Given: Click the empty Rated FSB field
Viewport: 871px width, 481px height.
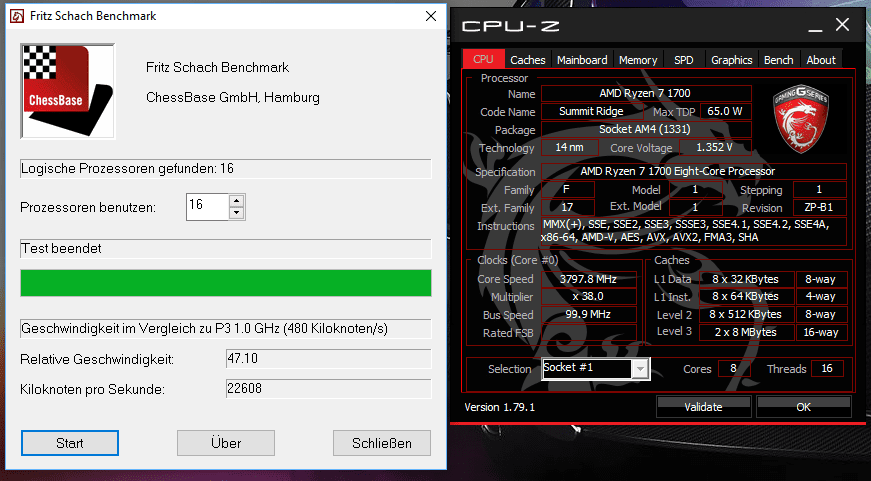Looking at the screenshot, I should (x=588, y=332).
